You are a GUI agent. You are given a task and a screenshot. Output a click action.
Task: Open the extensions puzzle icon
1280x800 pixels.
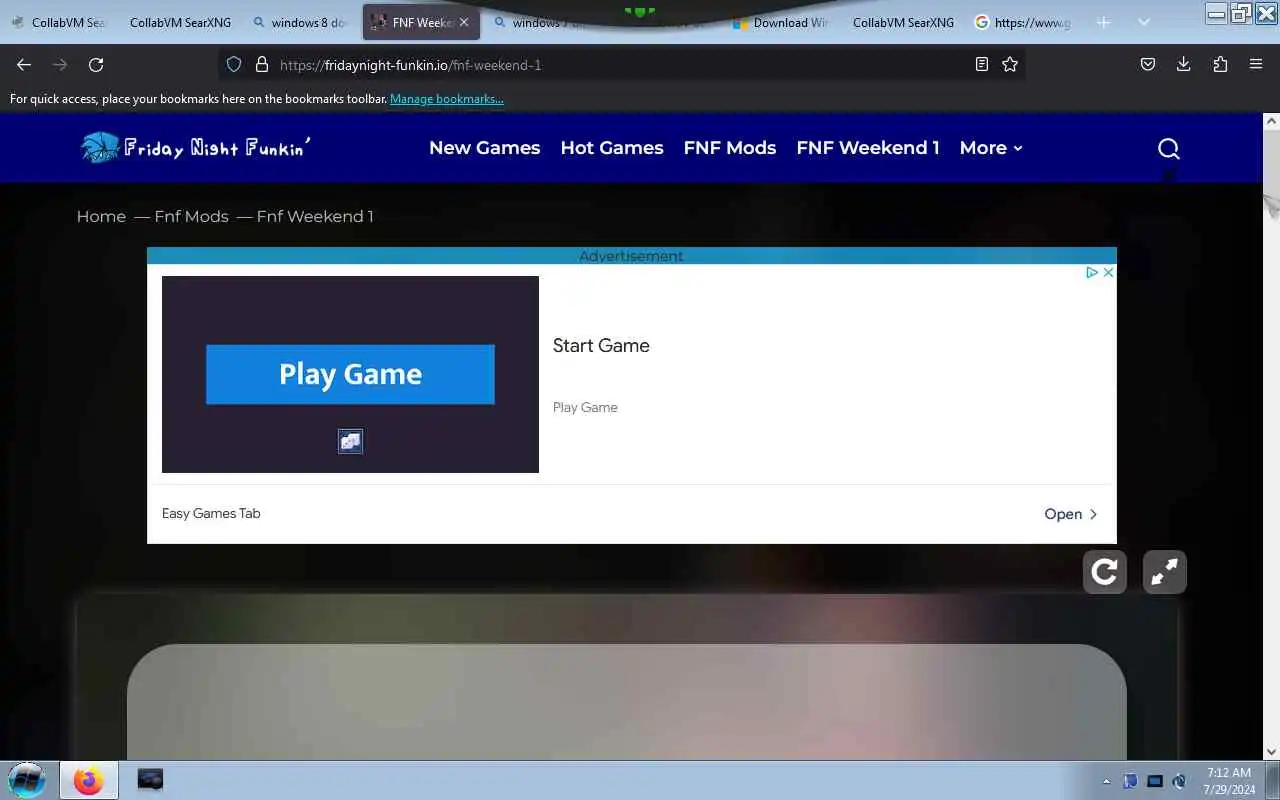(1220, 64)
